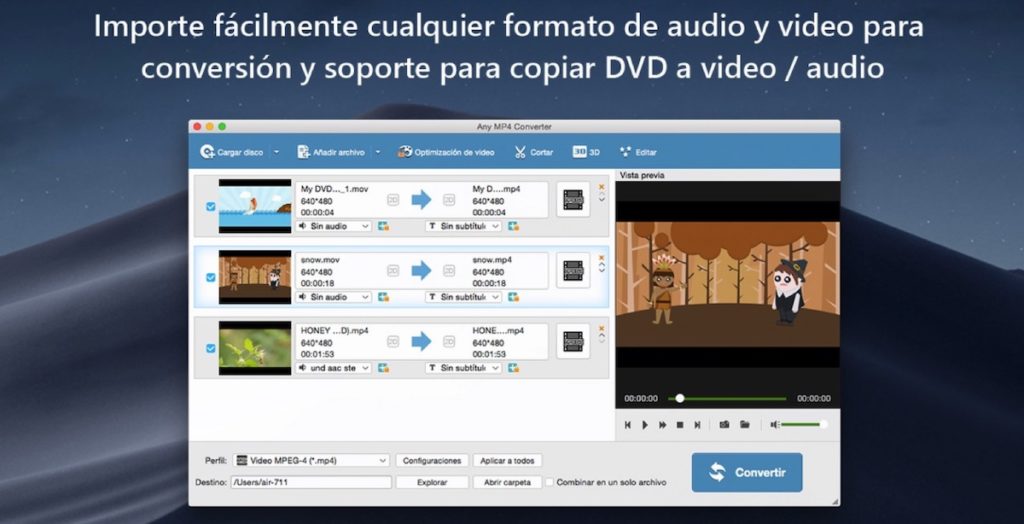The image size is (1024, 524).
Task: Open output format film icon for HONEY ...Dj.mp4
Action: pos(573,341)
